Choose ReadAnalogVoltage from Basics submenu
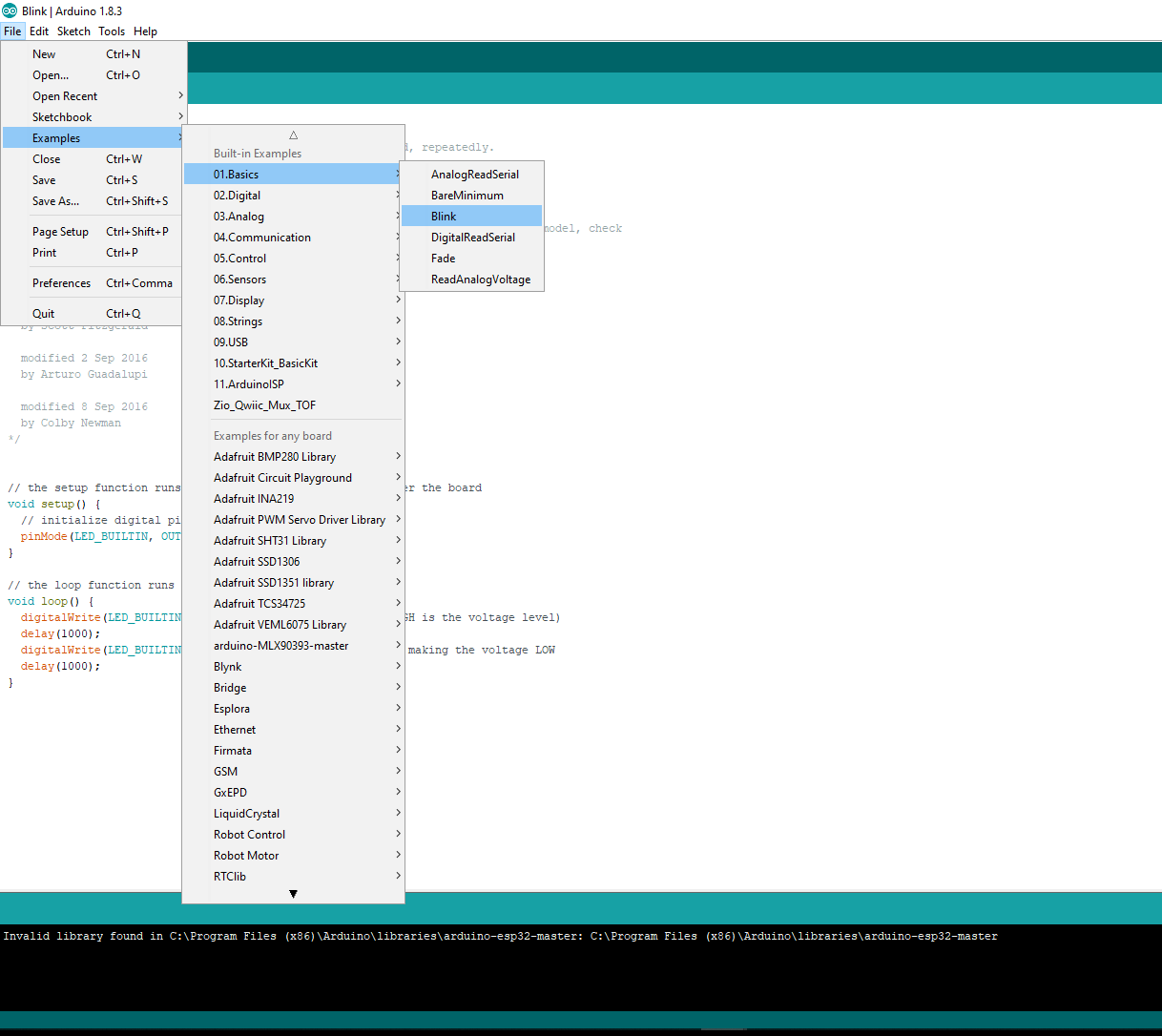Image resolution: width=1162 pixels, height=1036 pixels. click(x=480, y=280)
